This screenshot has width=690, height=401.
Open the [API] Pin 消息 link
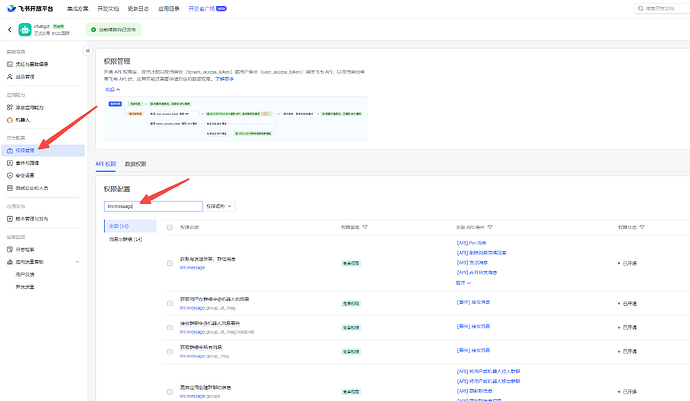[x=471, y=243]
